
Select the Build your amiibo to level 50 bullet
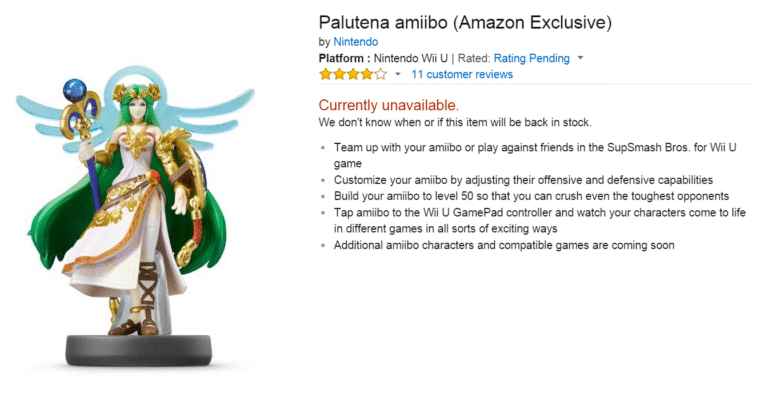[531, 196]
